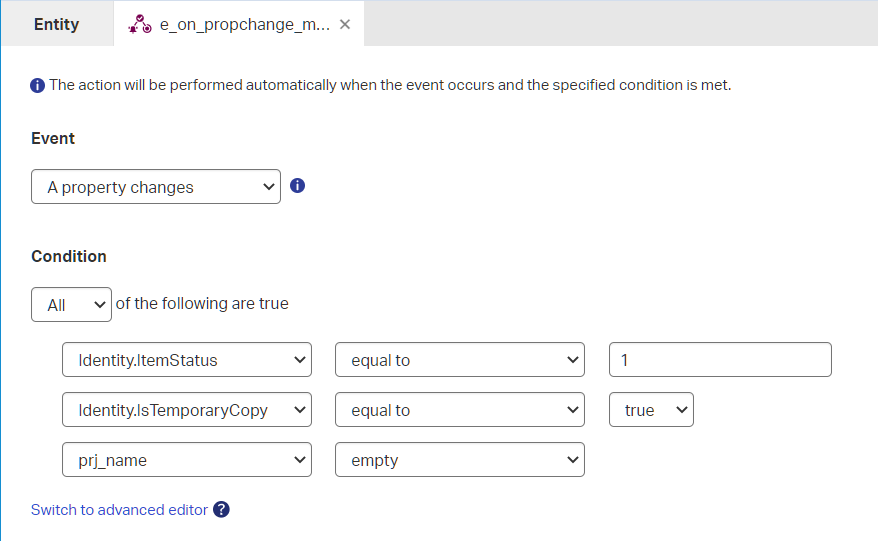Expand the Identity.ItemStatus property dropdown
This screenshot has height=541, width=878.
[x=186, y=360]
